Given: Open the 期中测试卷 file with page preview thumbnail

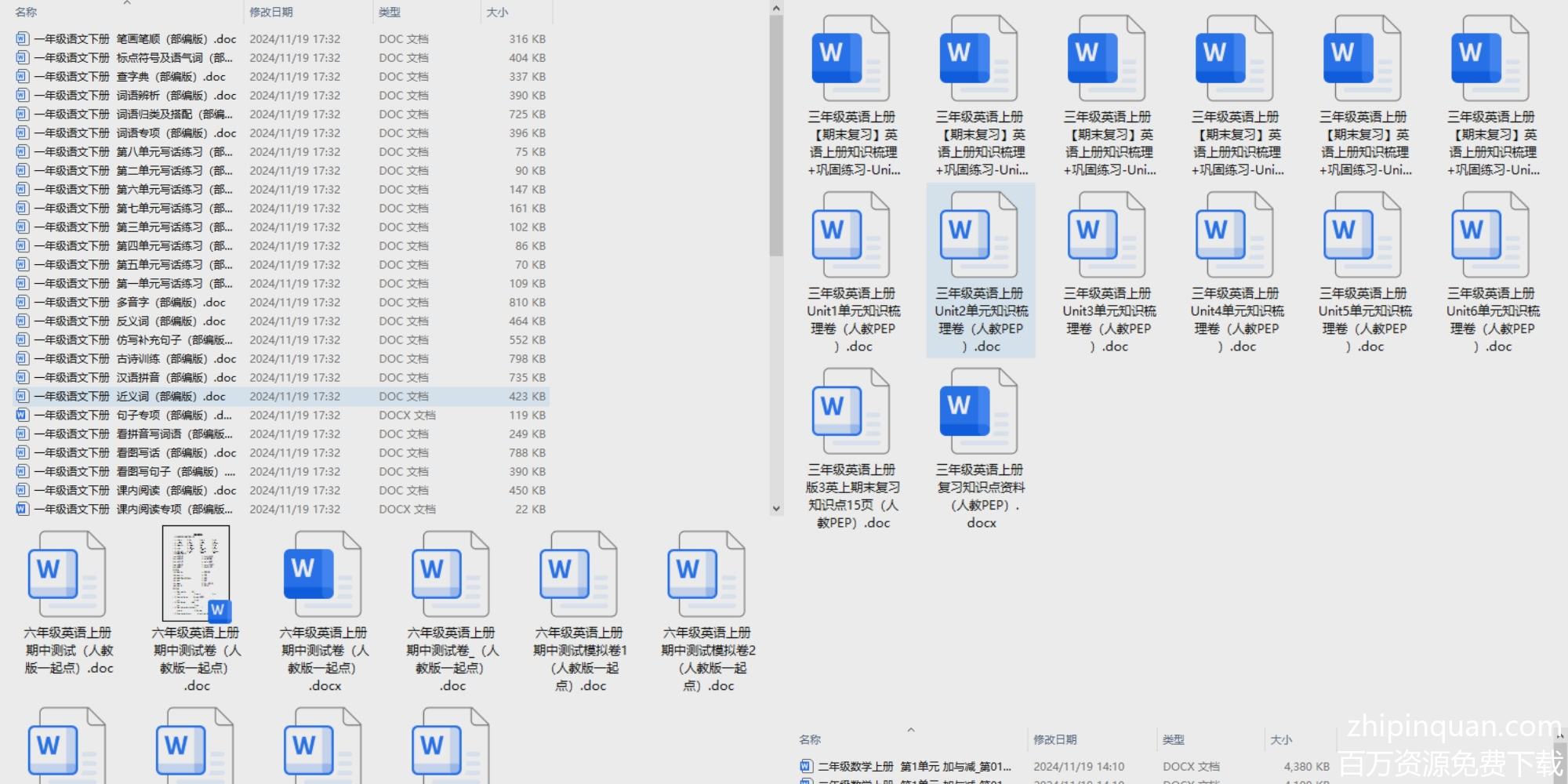Looking at the screenshot, I should point(196,574).
